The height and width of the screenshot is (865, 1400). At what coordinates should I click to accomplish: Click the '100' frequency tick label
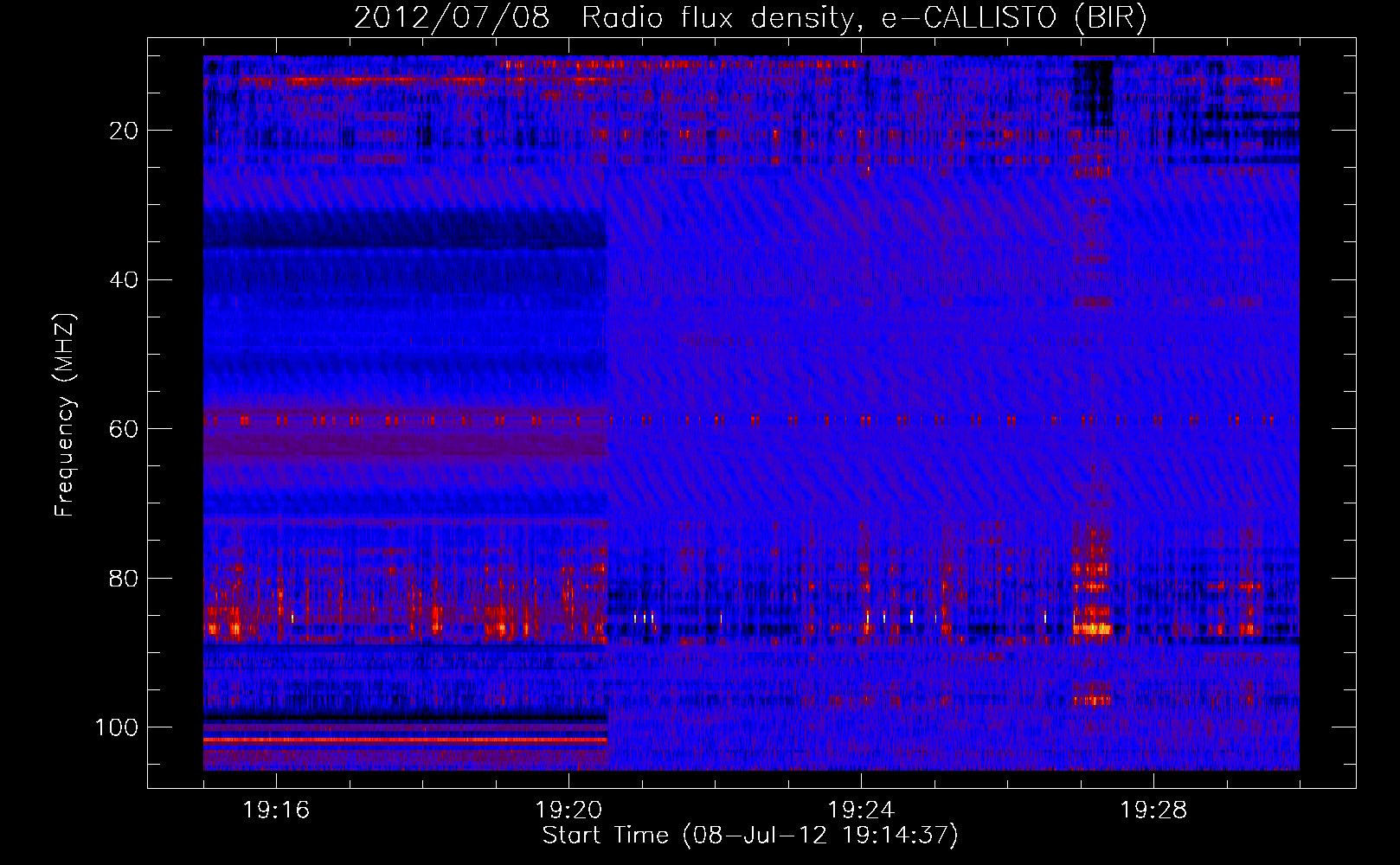point(117,727)
